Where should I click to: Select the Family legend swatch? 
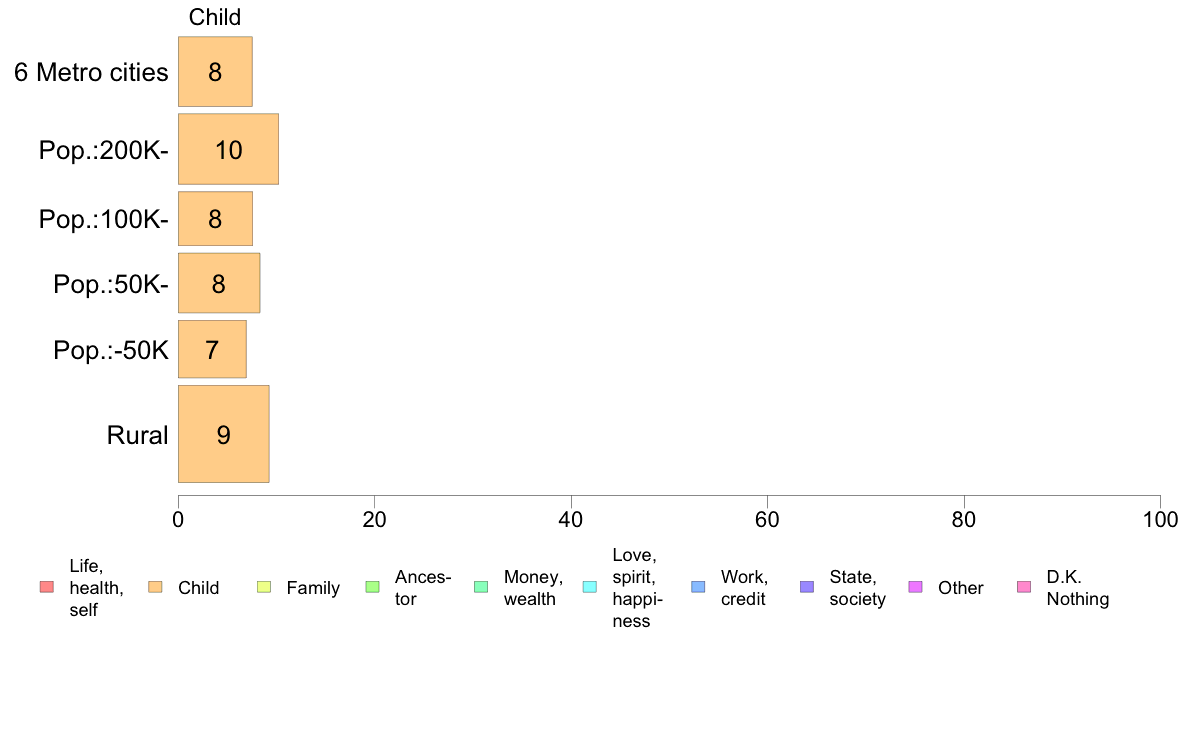click(x=264, y=587)
